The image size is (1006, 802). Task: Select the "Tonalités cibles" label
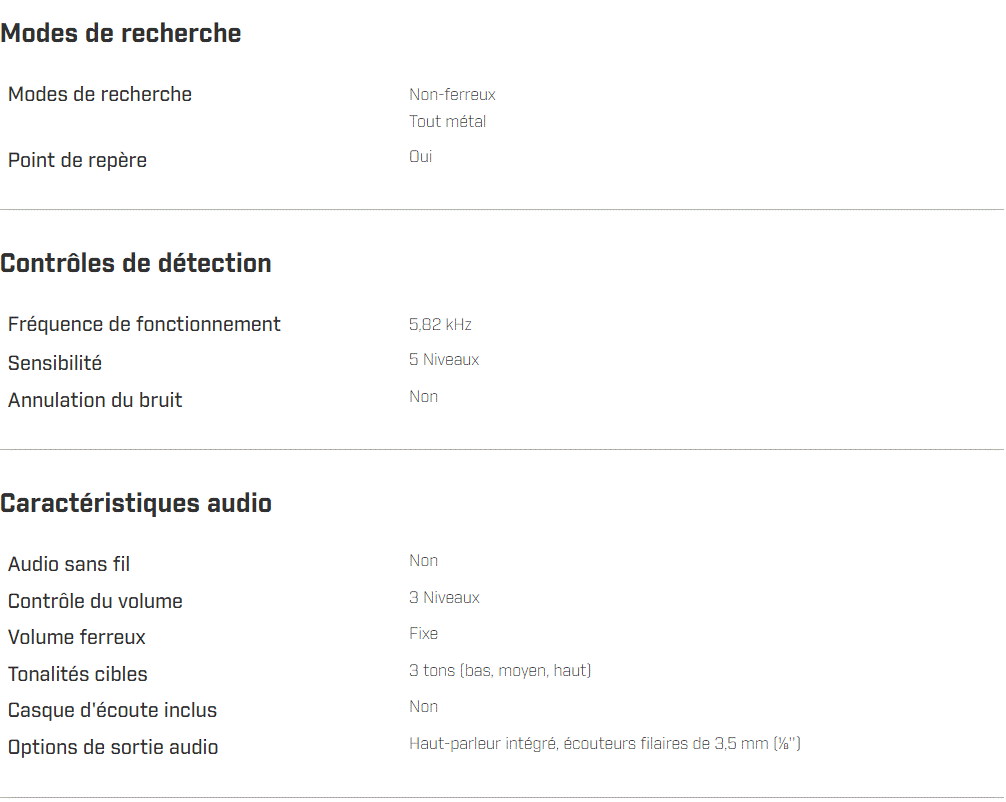[78, 674]
